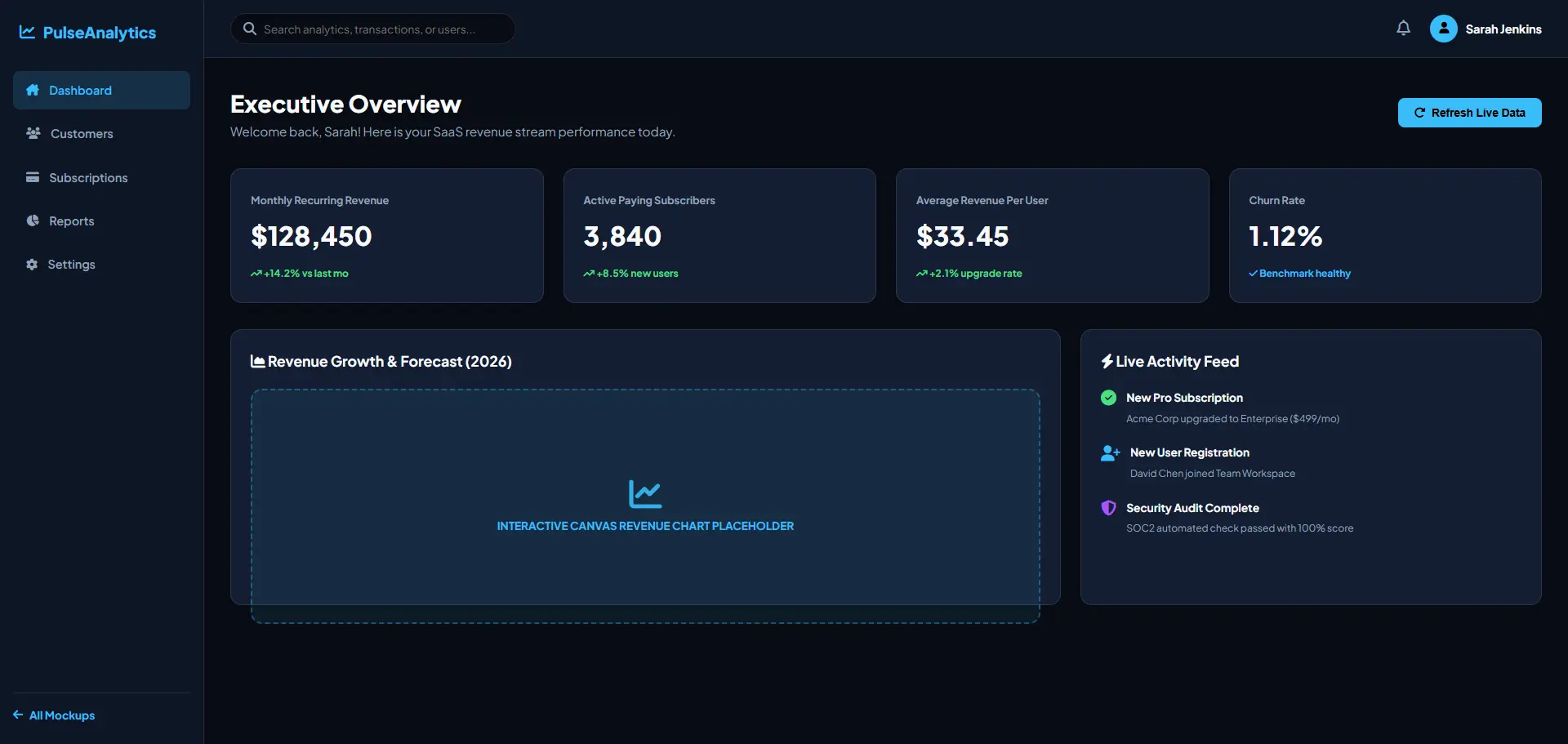Image resolution: width=1568 pixels, height=744 pixels.
Task: Click the PulseAnalytics chart logo icon
Action: pyautogui.click(x=27, y=32)
